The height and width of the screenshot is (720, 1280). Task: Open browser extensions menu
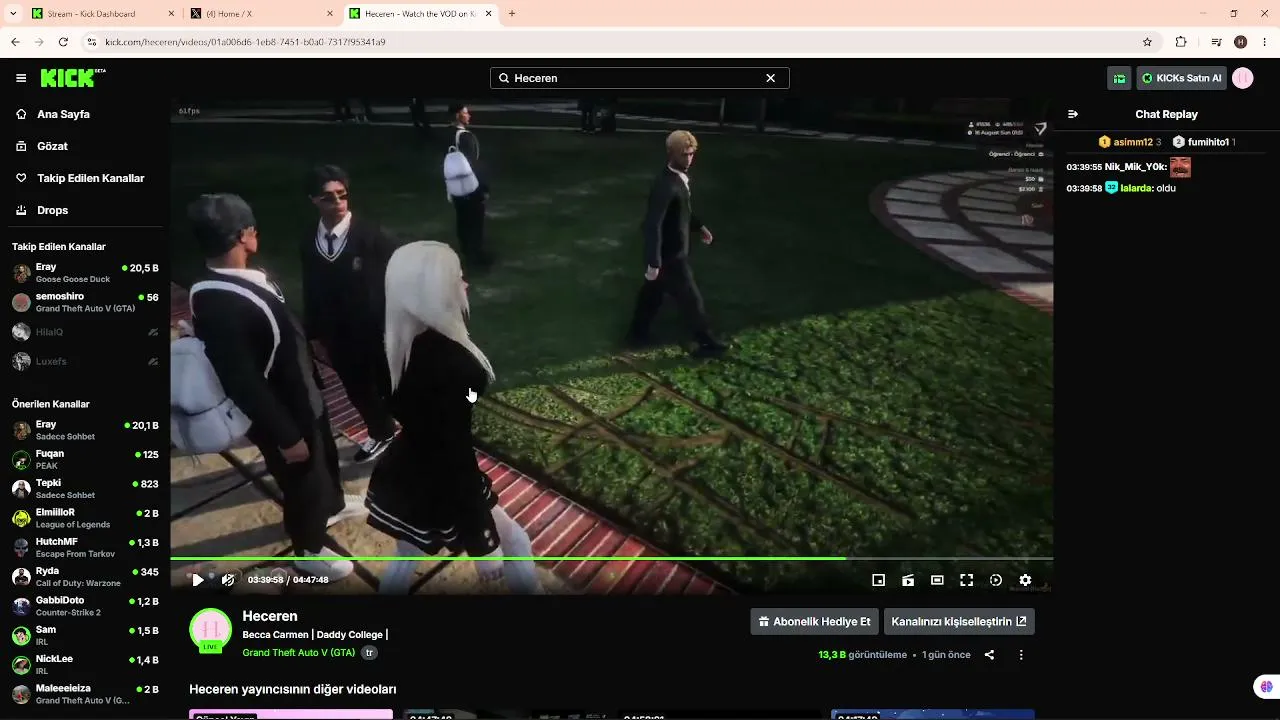[1181, 42]
